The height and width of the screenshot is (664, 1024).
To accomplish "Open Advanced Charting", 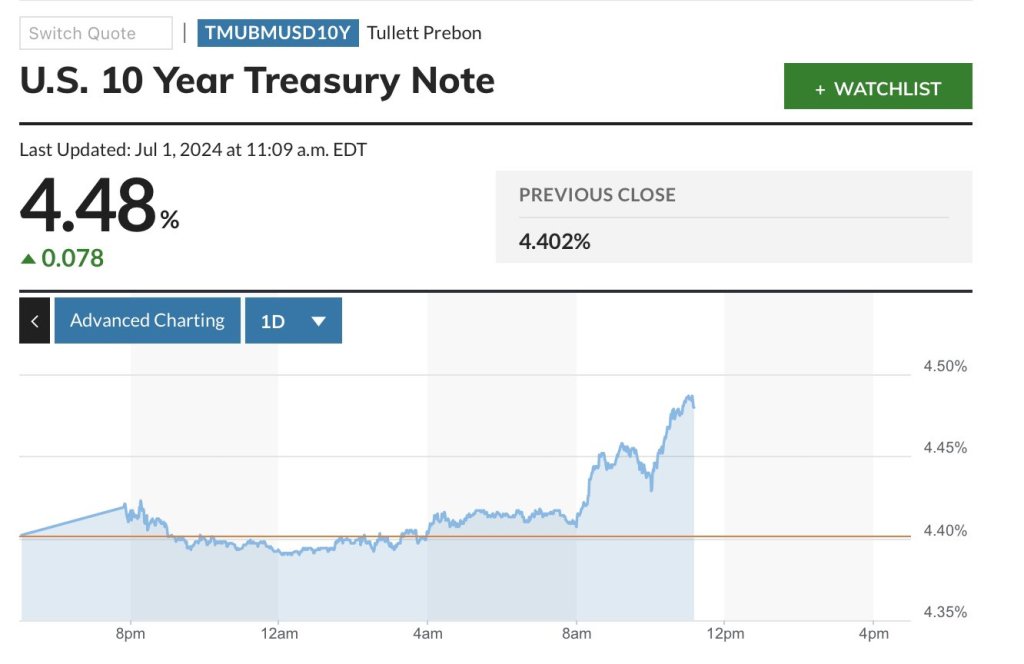I will click(x=147, y=321).
